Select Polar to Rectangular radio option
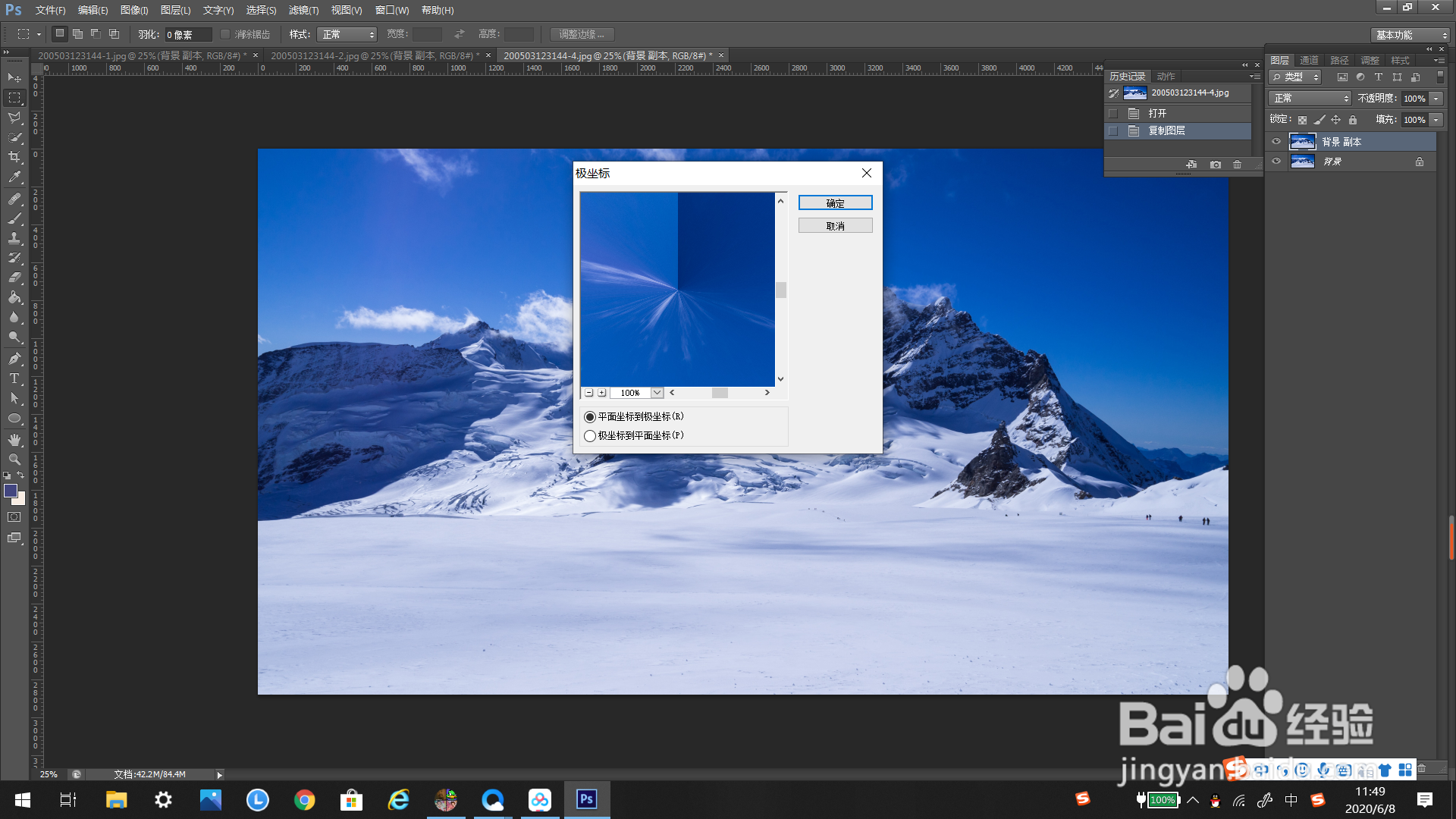Viewport: 1456px width, 819px height. tap(590, 436)
